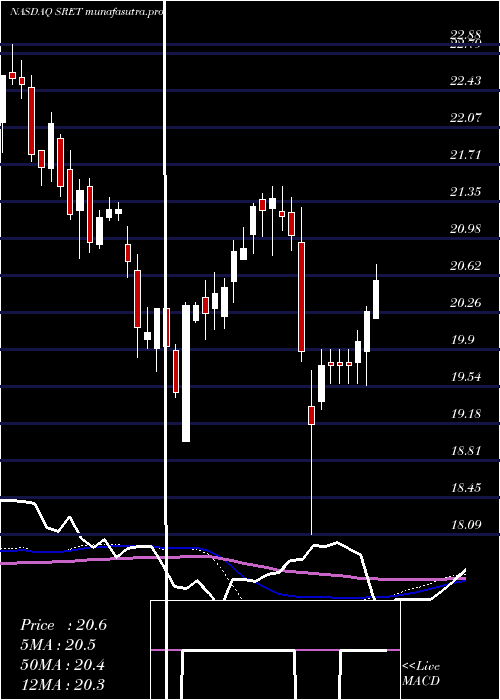Select the long red candle falling to 19.9
Screen dimensions: 500x700
click(x=301, y=296)
